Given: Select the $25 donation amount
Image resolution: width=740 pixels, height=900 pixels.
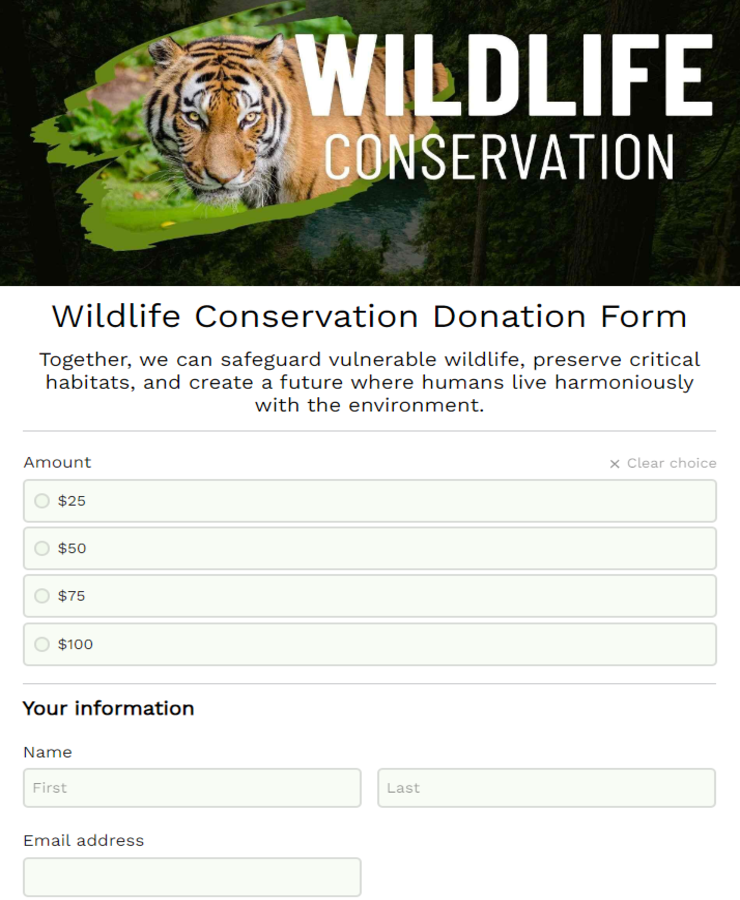Looking at the screenshot, I should 370,500.
